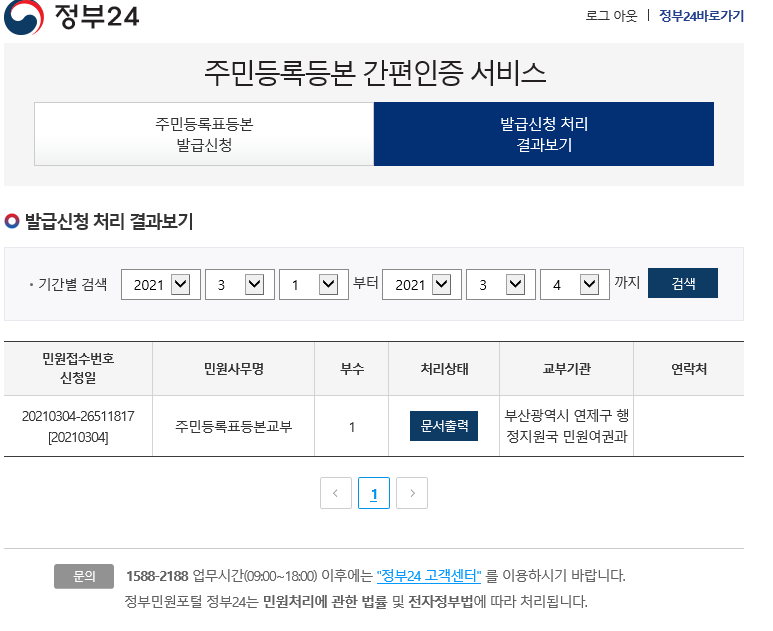Open the 정부24 고객센터 link
This screenshot has width=773, height=631.
(428, 576)
